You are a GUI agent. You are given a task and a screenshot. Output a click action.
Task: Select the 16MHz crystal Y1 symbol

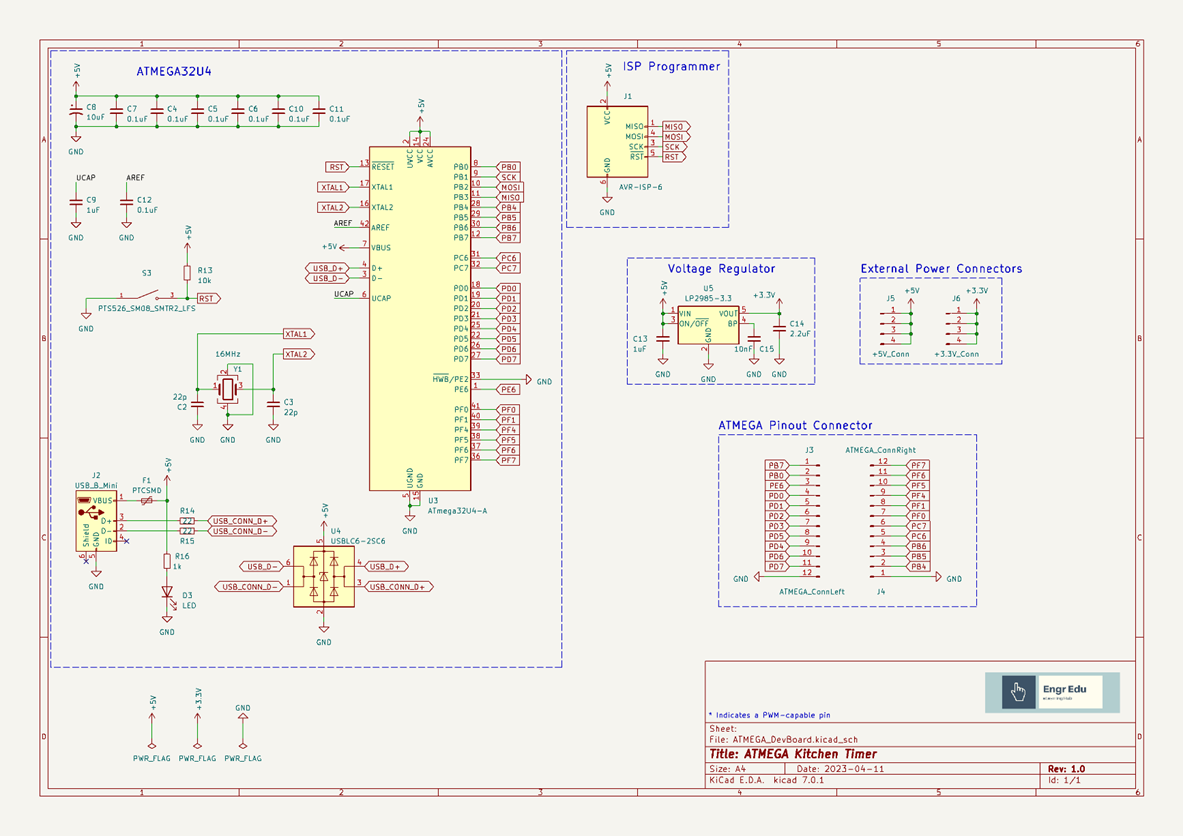(228, 388)
